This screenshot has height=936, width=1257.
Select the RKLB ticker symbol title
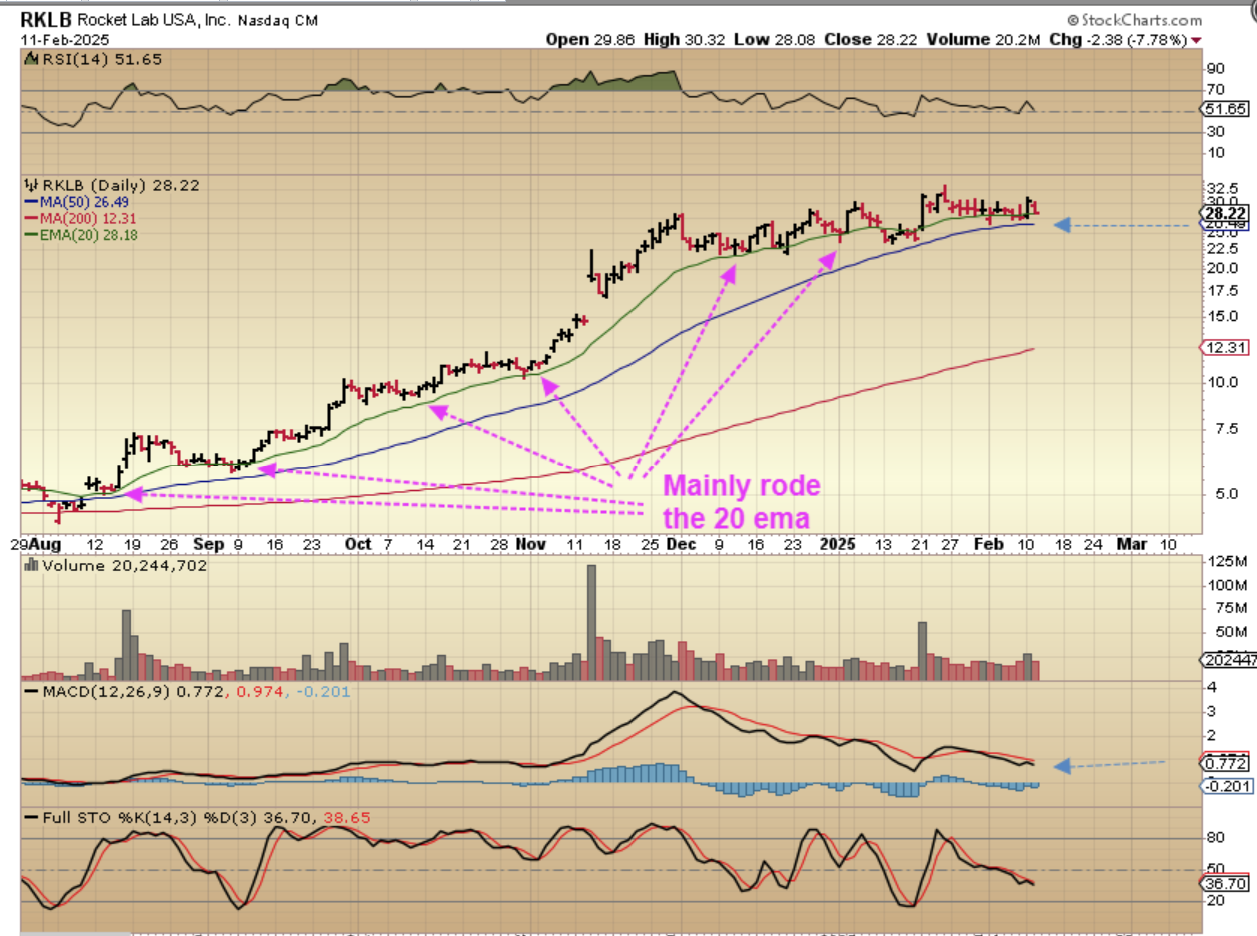tap(47, 19)
